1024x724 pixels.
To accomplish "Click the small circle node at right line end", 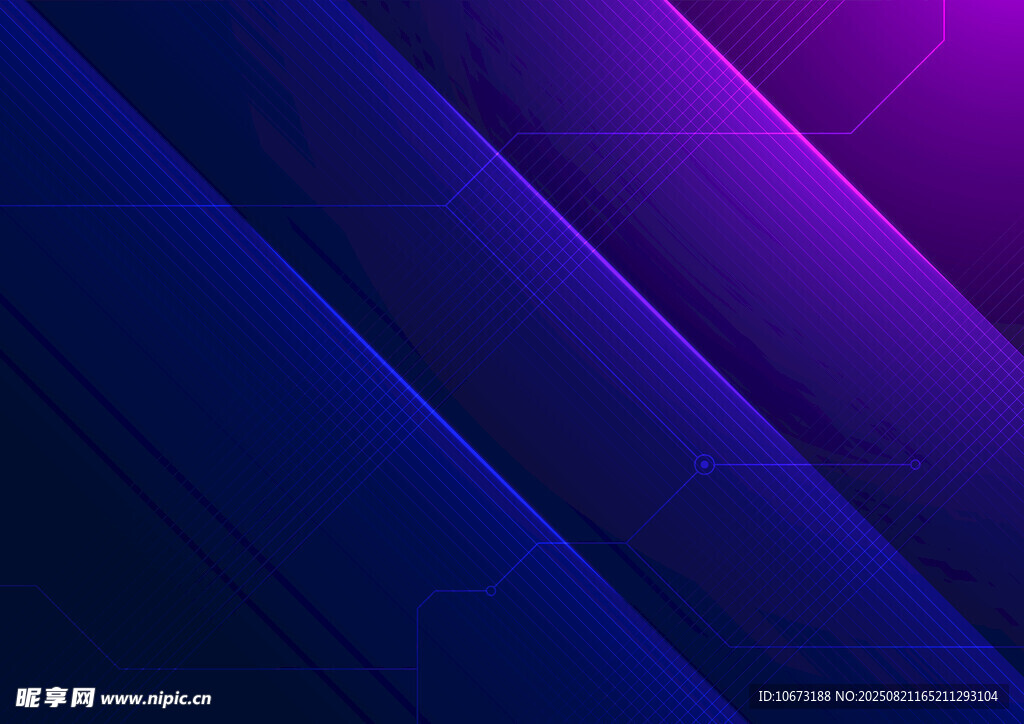I will coord(914,464).
